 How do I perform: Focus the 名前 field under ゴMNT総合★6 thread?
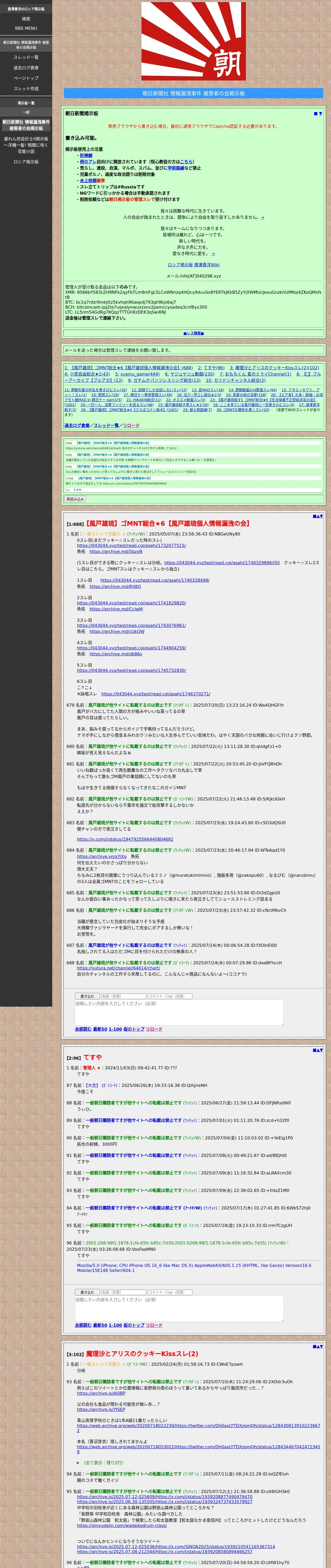[x=123, y=996]
